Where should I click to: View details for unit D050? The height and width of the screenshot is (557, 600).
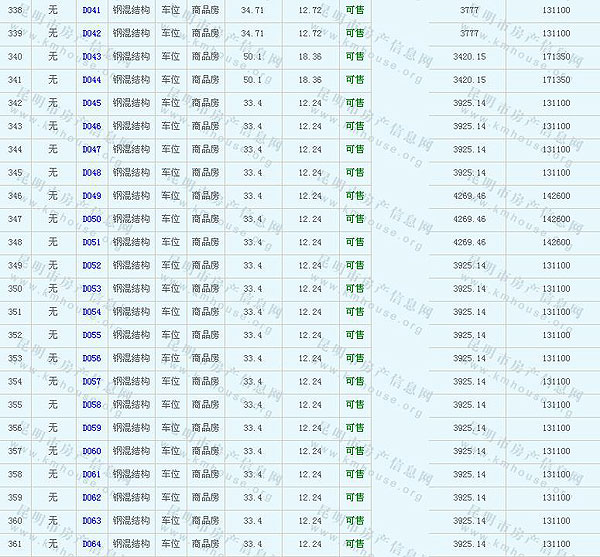[x=91, y=219]
